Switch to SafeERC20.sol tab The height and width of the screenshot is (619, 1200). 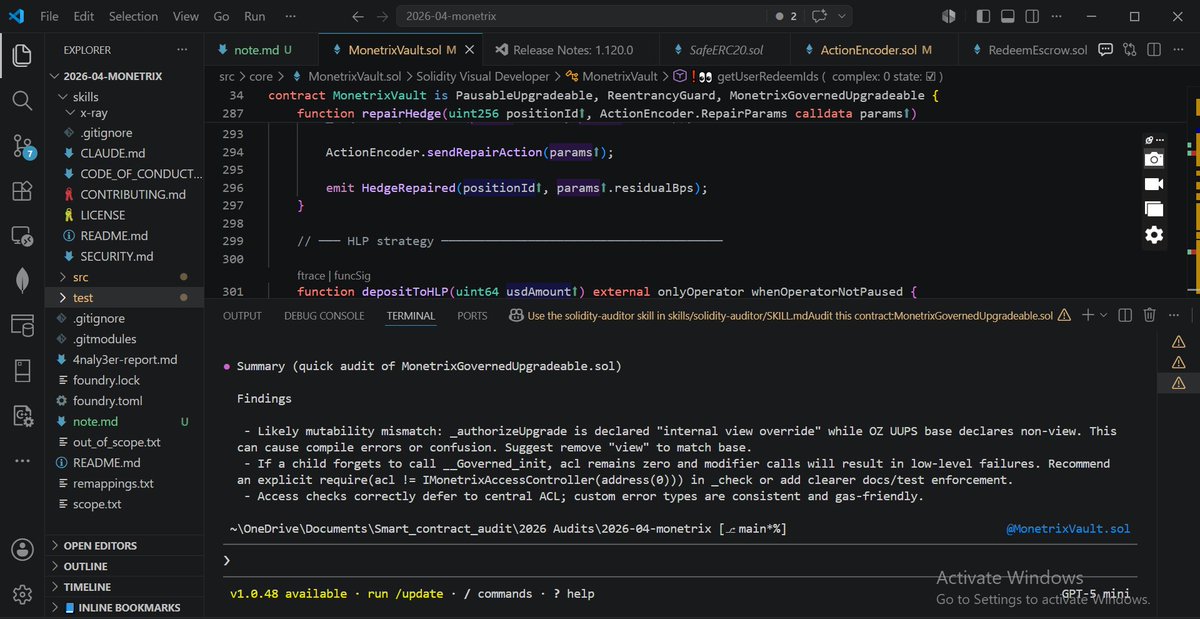[726, 50]
